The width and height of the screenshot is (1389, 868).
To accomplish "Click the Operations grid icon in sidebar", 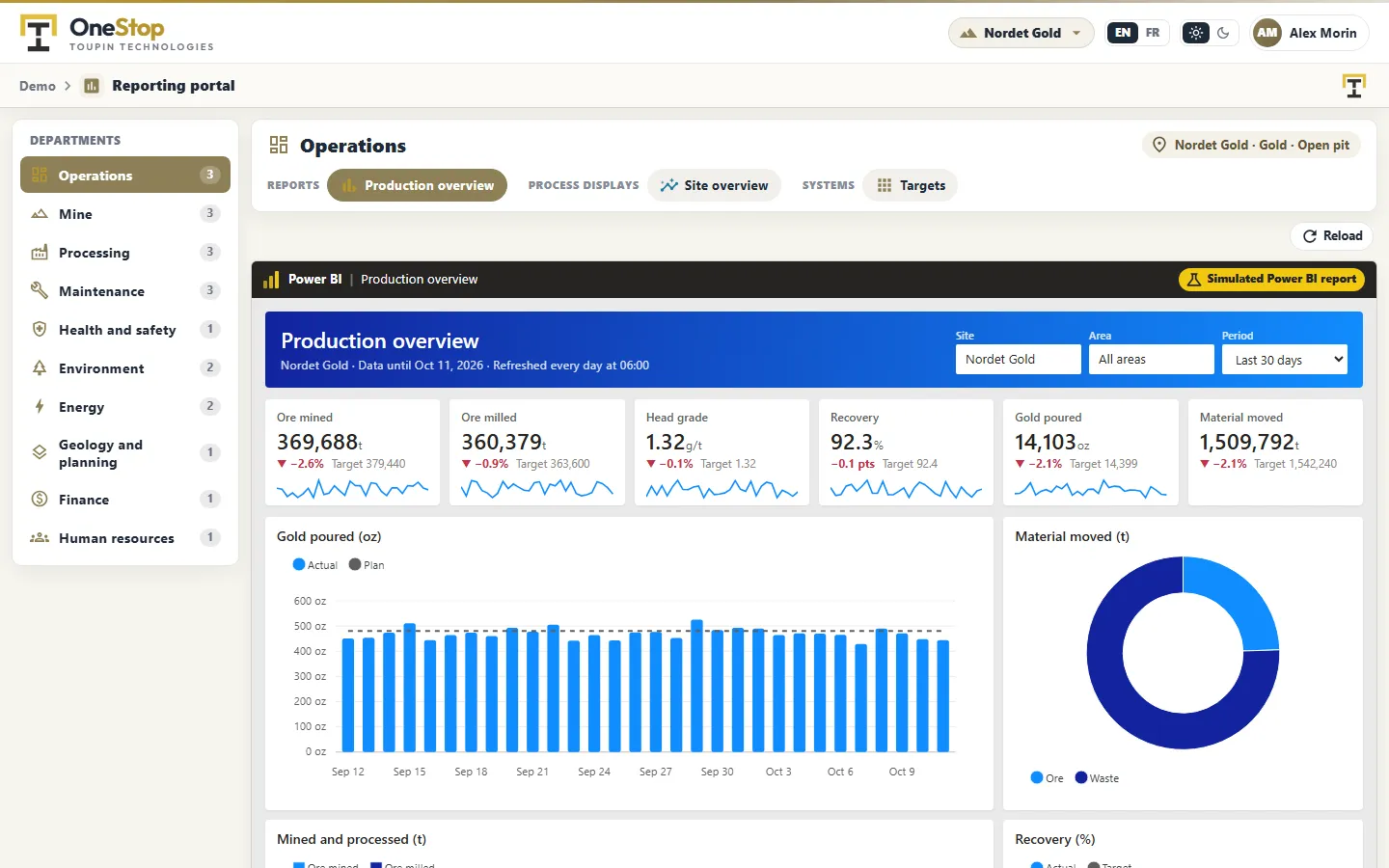I will point(40,175).
